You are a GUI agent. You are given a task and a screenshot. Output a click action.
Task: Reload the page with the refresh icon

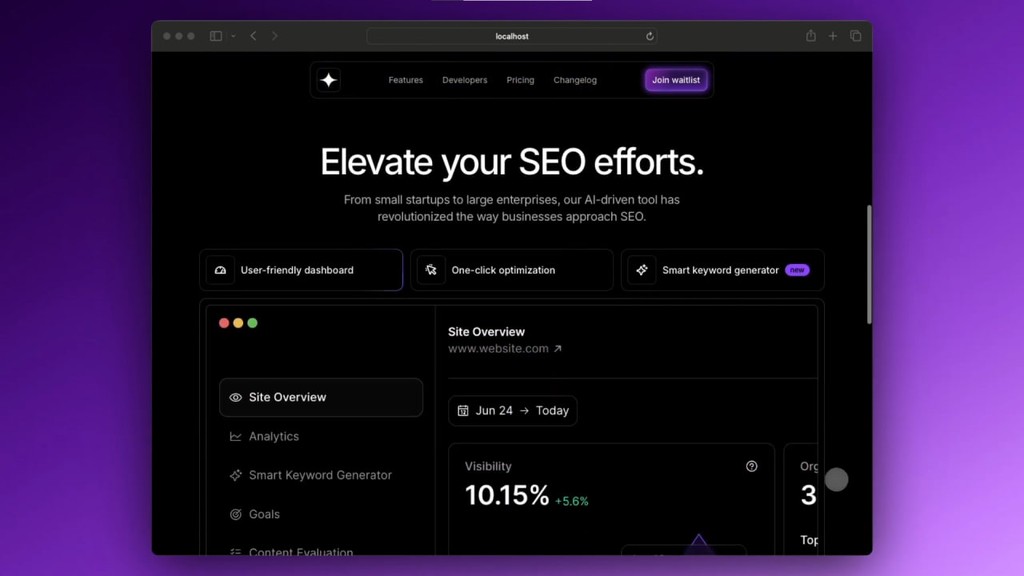tap(650, 37)
